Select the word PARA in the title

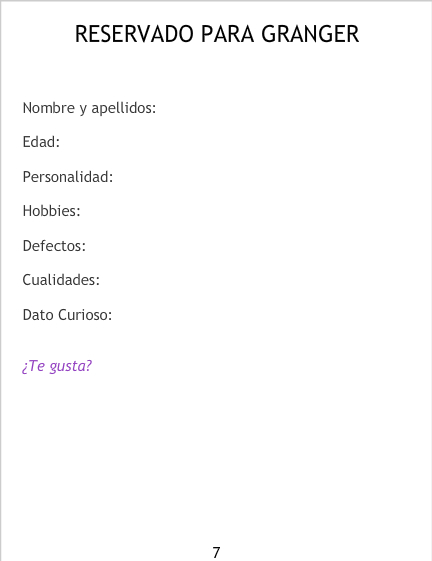click(227, 34)
